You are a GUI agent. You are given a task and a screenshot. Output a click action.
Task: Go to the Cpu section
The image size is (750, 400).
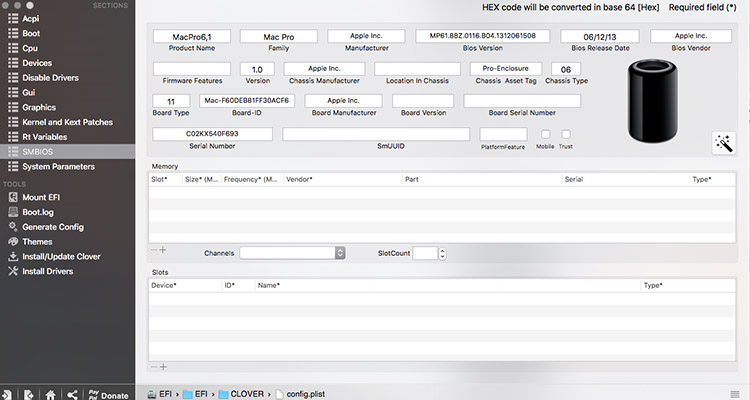[x=30, y=48]
